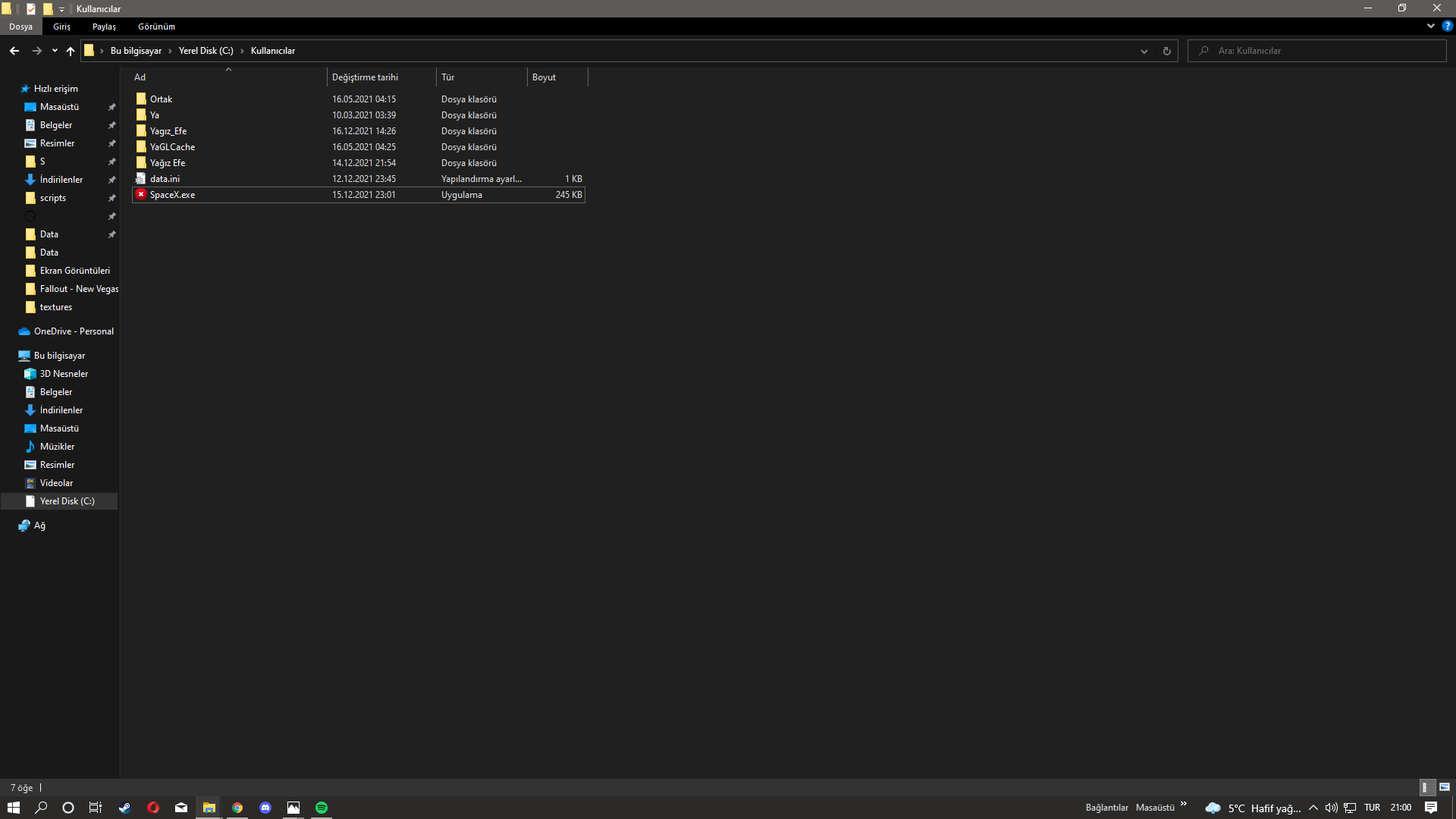Viewport: 1456px width, 819px height.
Task: Open the explorer help question mark
Action: click(x=1447, y=26)
